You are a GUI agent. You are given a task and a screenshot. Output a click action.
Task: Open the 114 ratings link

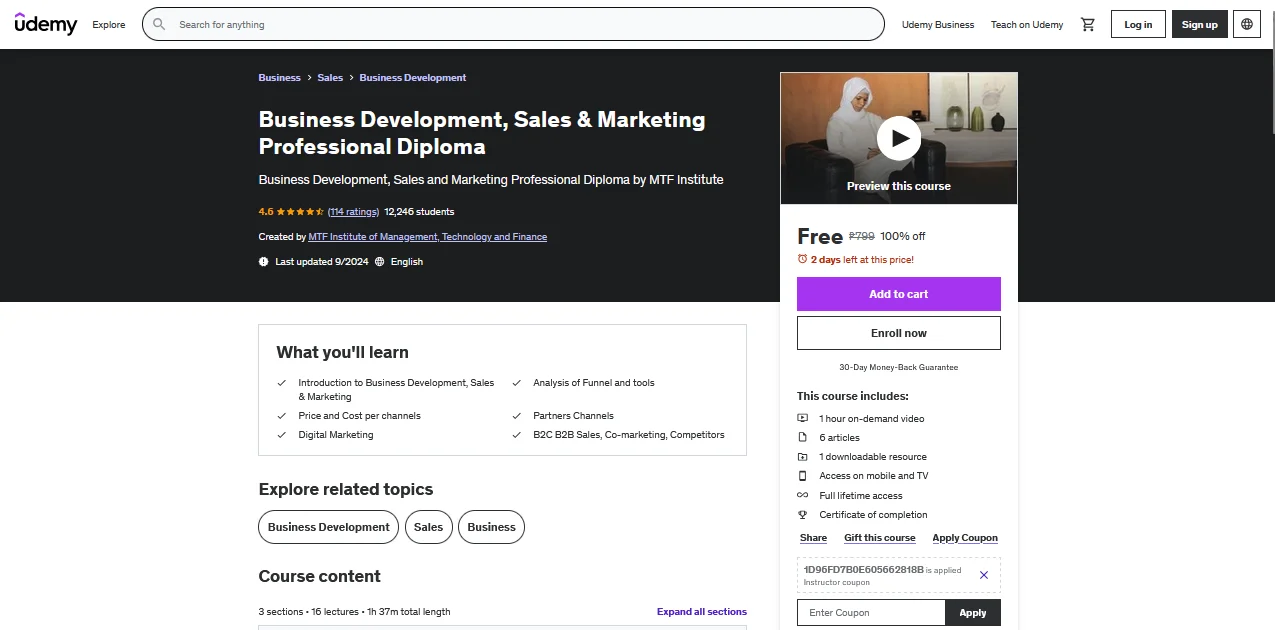coord(354,212)
